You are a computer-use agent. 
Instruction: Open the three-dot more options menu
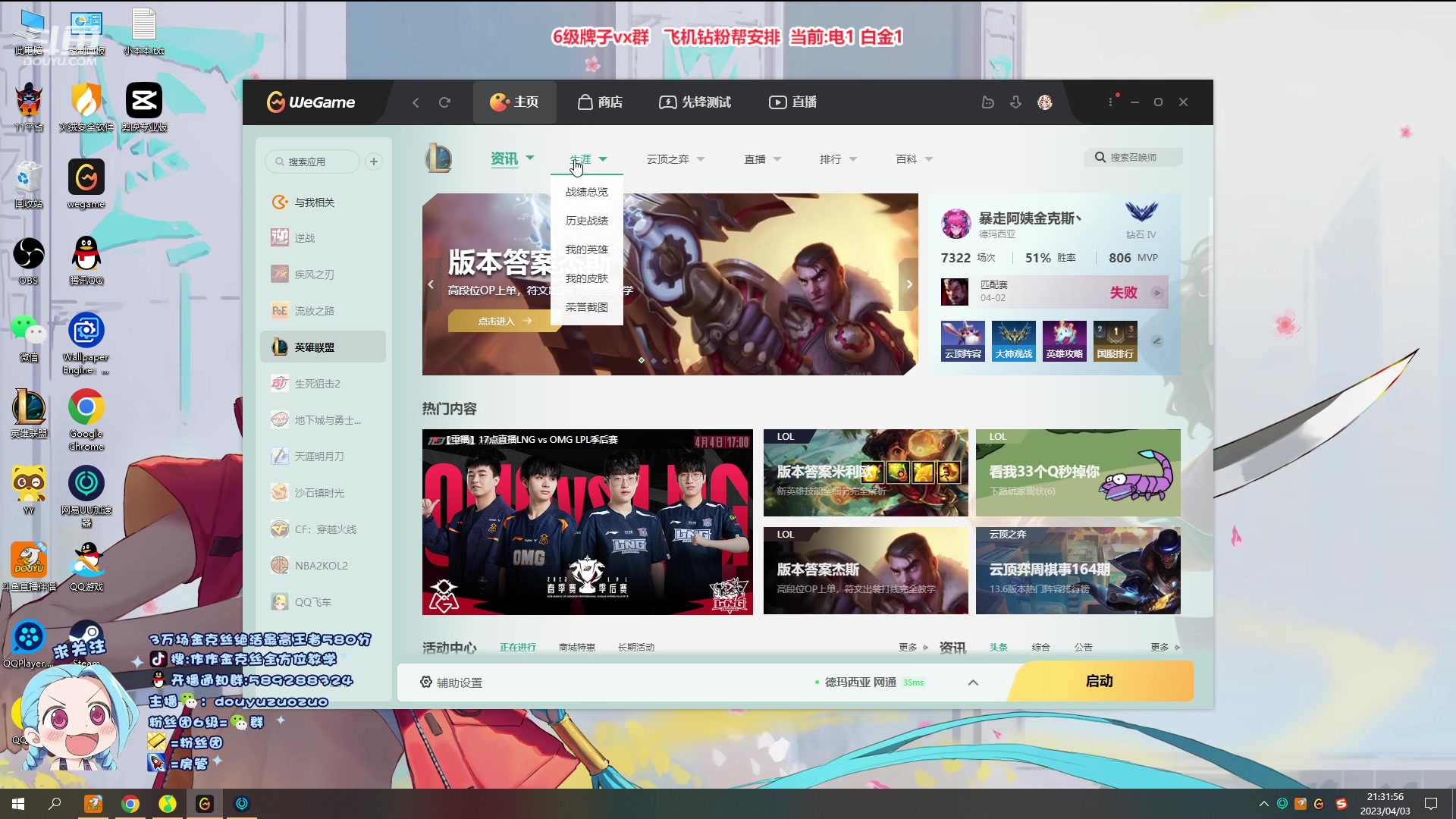[x=1111, y=102]
